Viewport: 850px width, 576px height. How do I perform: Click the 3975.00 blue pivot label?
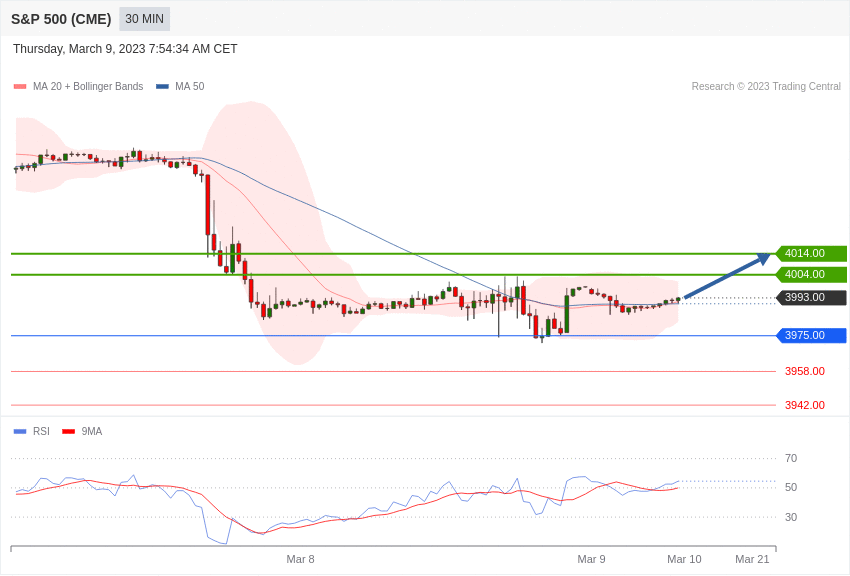[812, 335]
